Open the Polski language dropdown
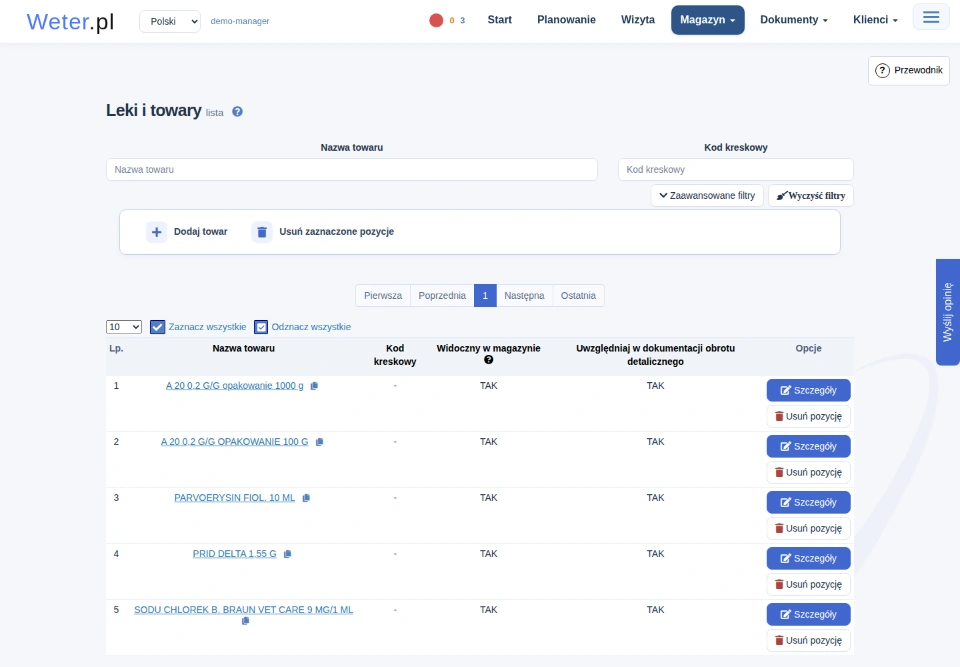Screen dimensions: 960x667 pos(170,21)
